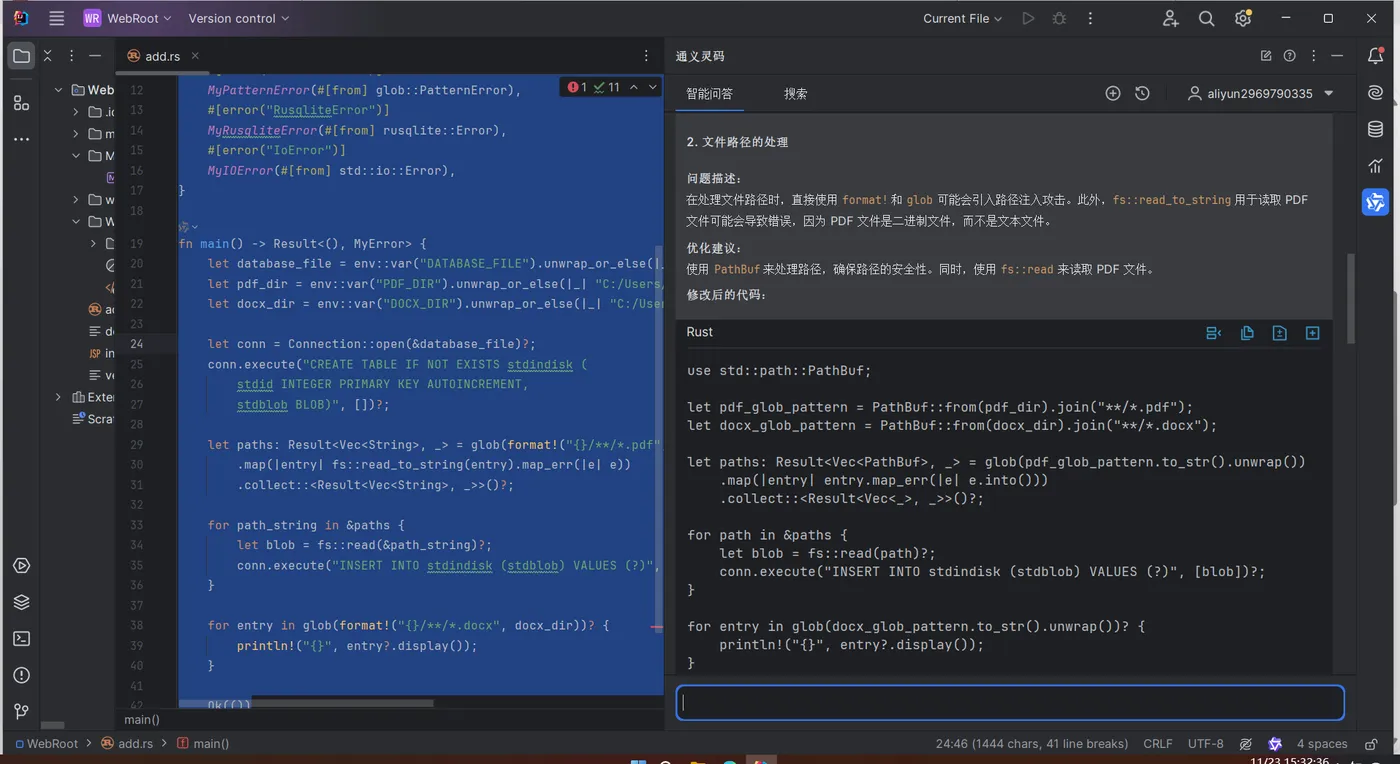Open the Problems tool window
This screenshot has height=764, width=1400.
coord(21,675)
